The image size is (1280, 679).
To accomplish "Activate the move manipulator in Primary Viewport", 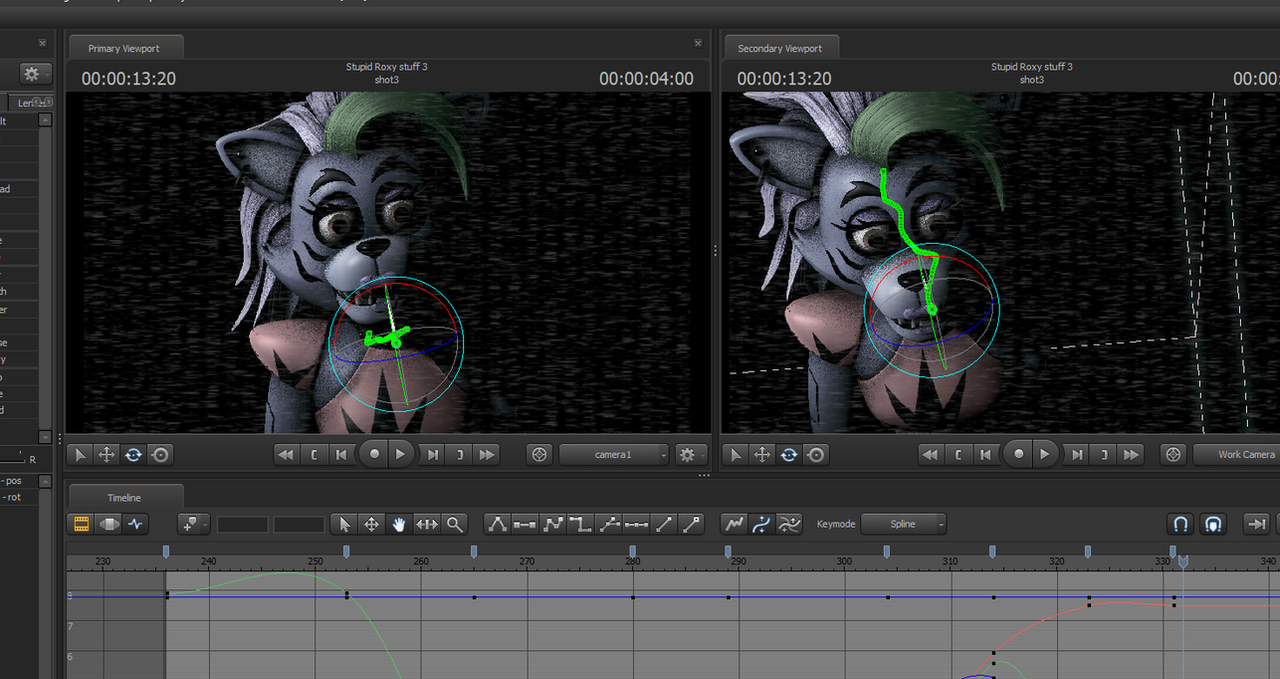I will pos(107,454).
